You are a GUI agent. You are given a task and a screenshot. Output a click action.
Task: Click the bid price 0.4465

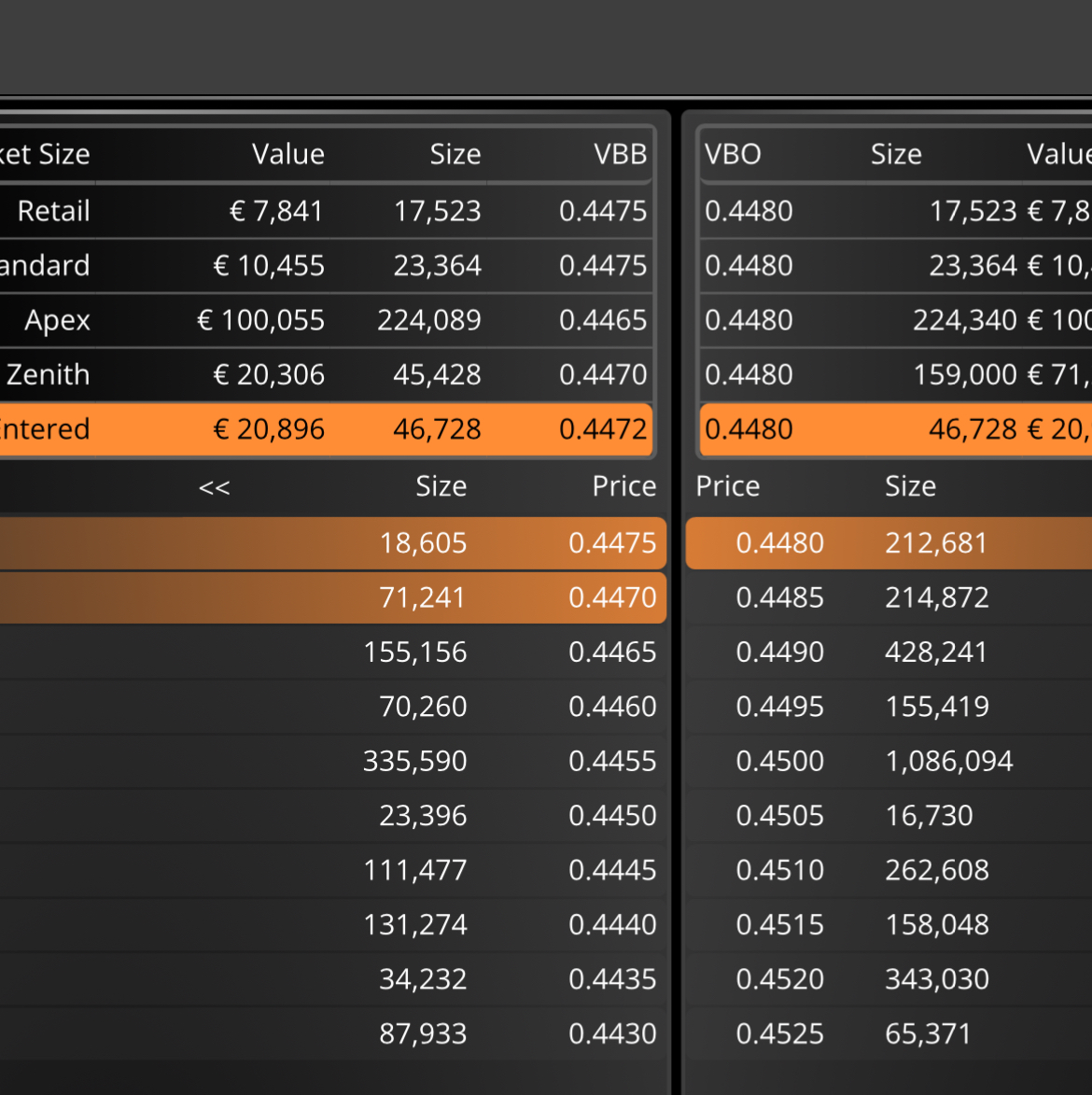[x=612, y=653]
